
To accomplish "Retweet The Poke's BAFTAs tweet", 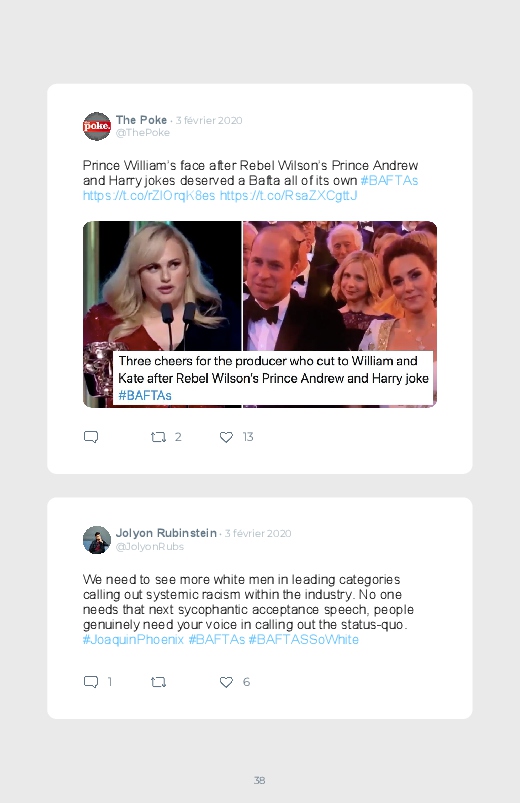I will click(x=158, y=437).
